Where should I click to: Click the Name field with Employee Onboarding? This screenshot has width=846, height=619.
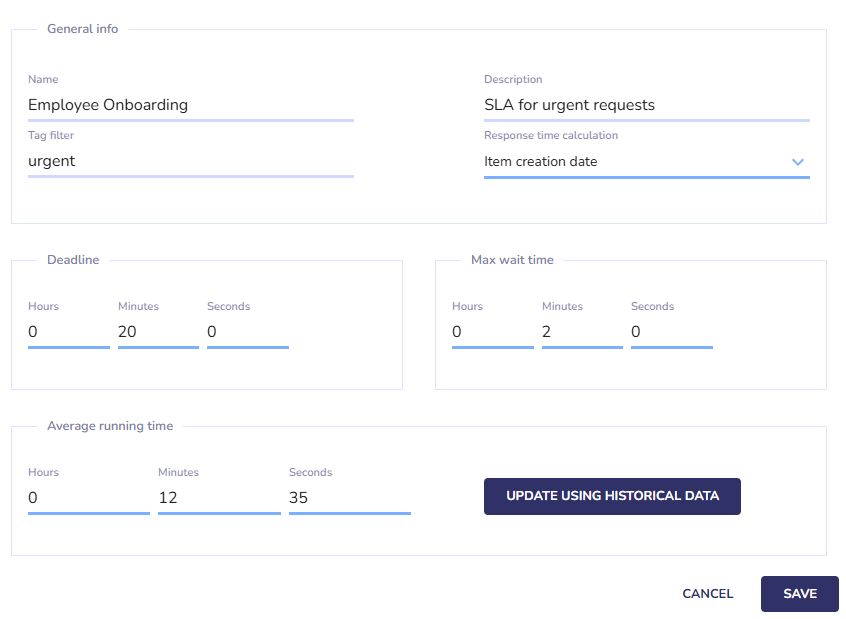(190, 105)
